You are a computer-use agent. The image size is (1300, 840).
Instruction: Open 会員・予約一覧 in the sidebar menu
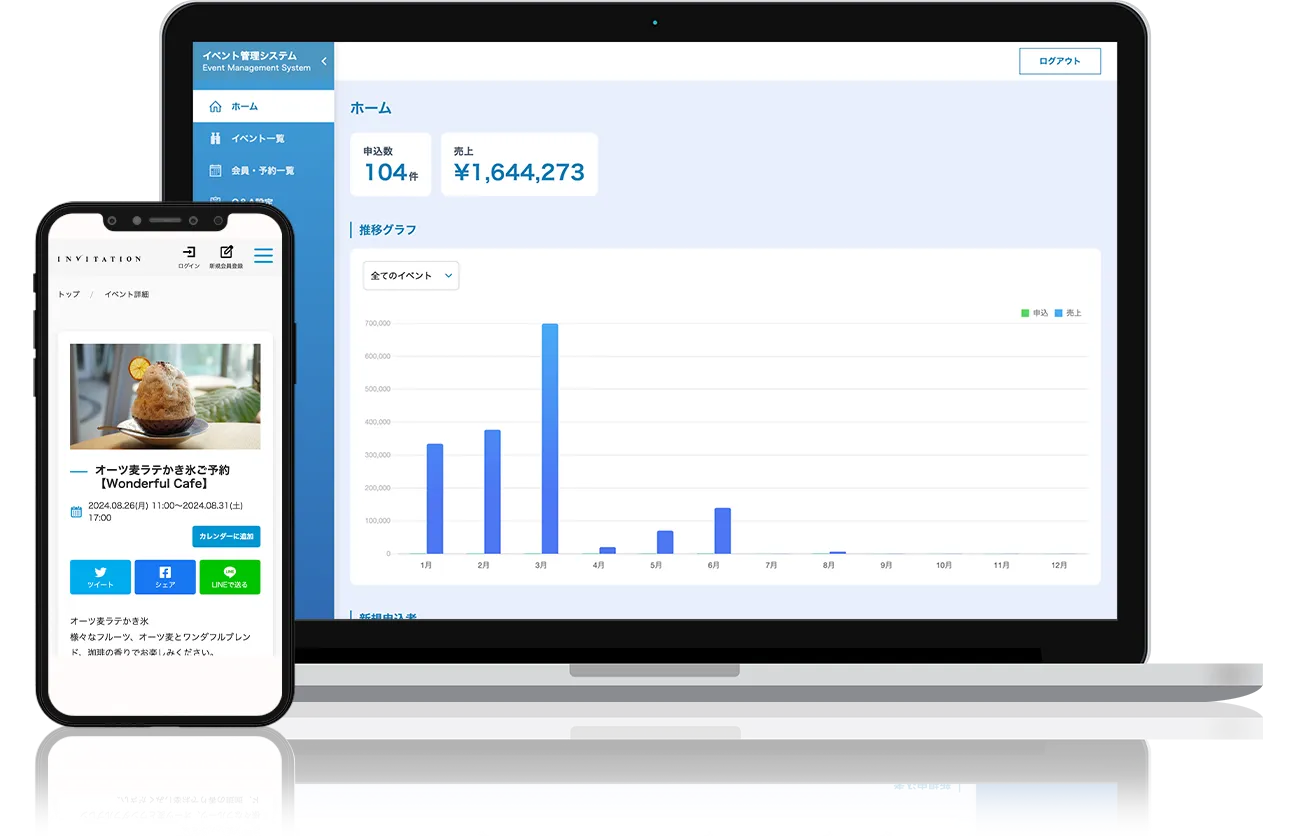262,170
